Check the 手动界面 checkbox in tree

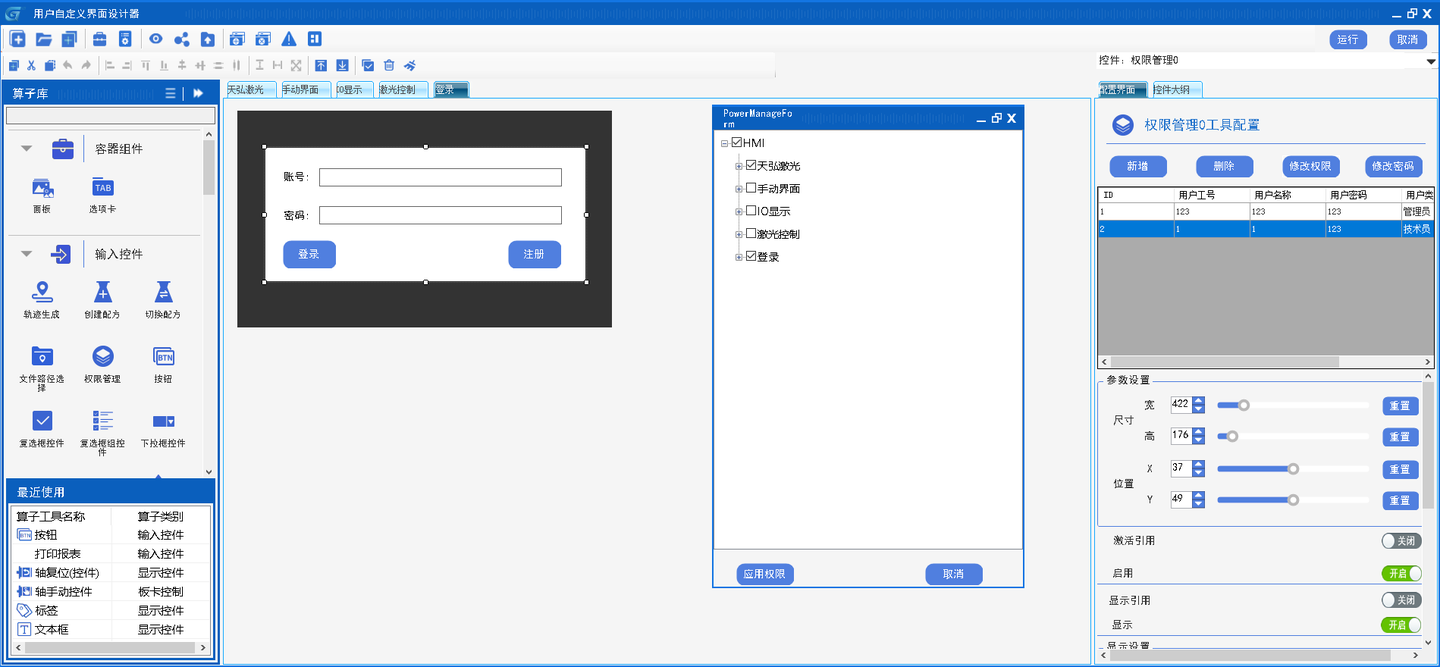751,188
